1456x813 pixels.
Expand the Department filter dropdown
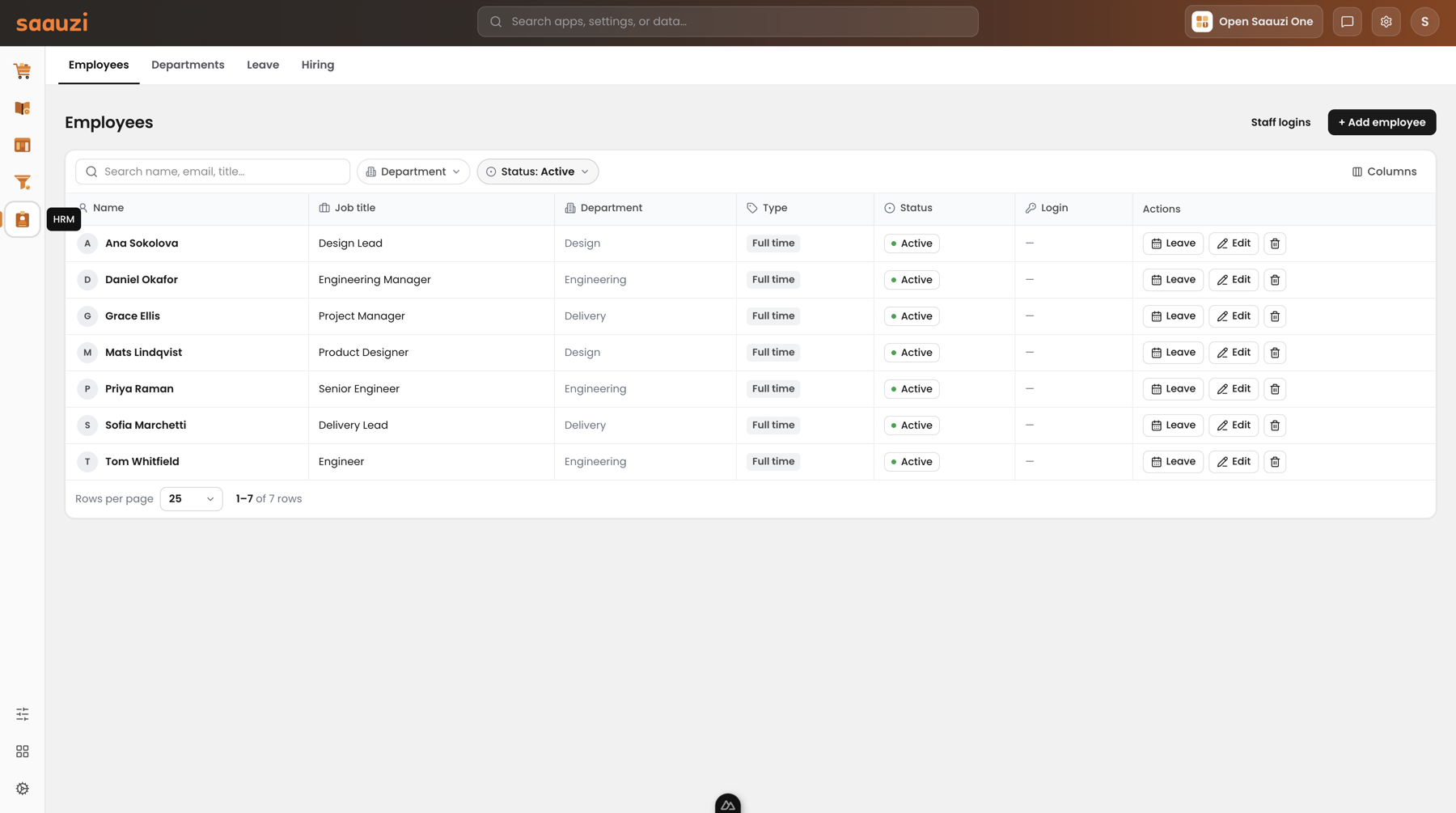point(413,171)
